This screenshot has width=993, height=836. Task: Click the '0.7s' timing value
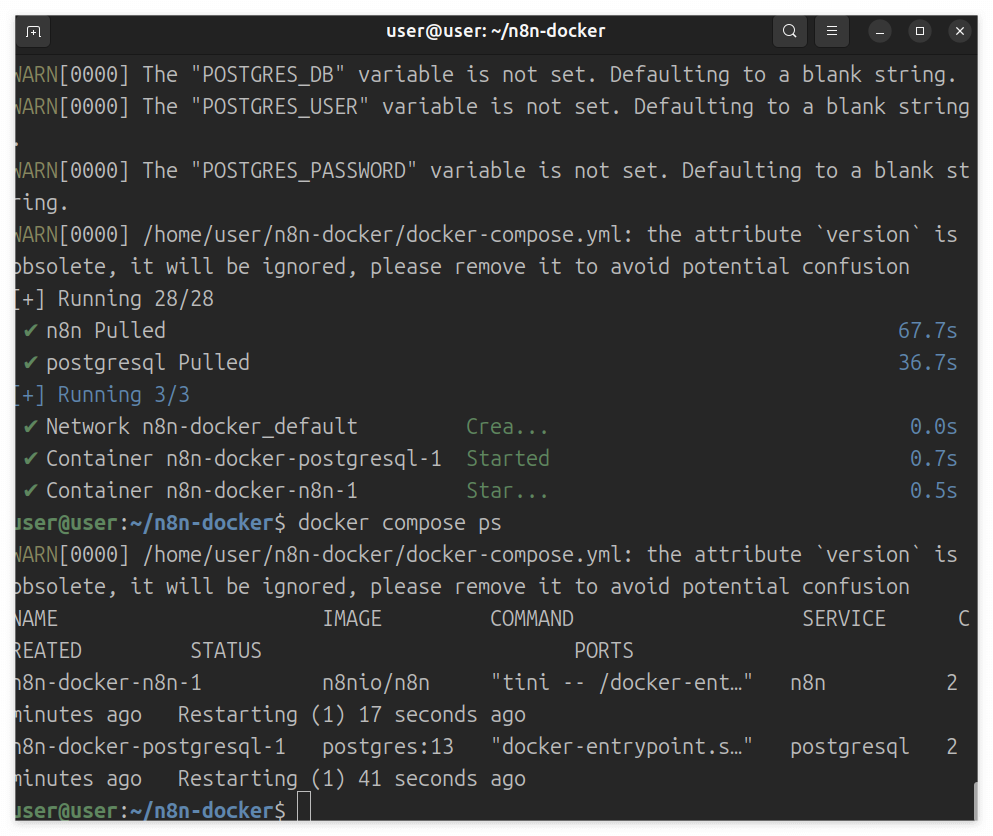click(x=933, y=459)
